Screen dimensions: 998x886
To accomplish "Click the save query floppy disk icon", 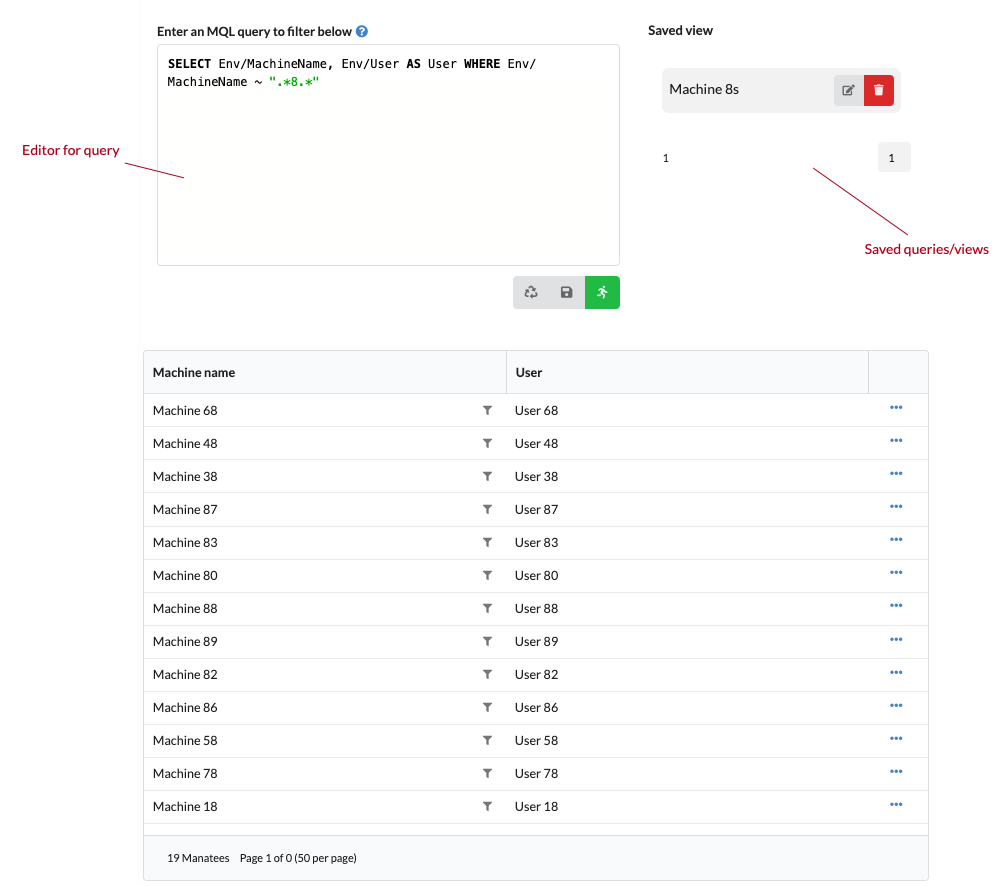I will [x=566, y=292].
